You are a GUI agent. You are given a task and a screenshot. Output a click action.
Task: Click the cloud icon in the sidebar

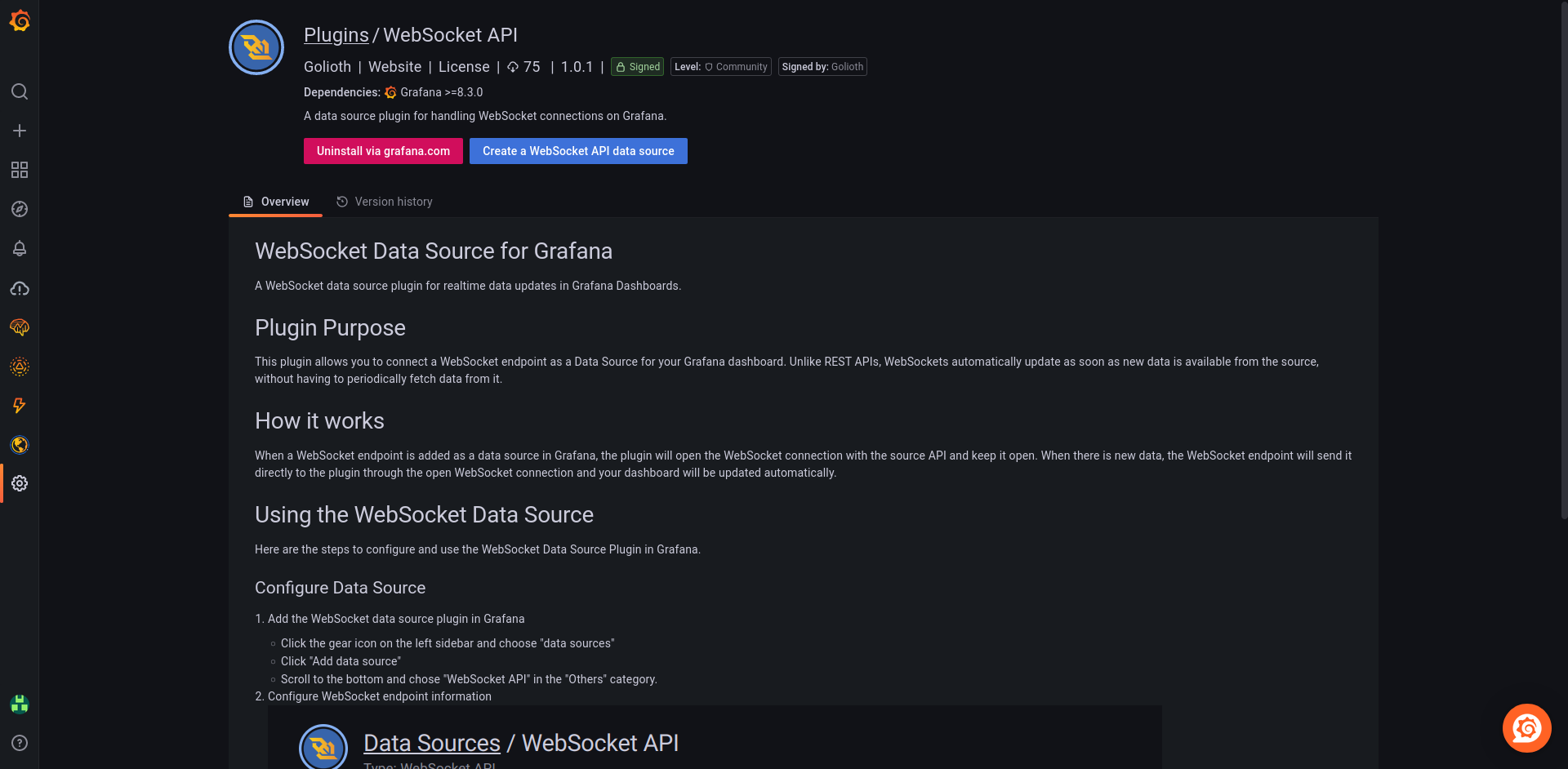(20, 288)
